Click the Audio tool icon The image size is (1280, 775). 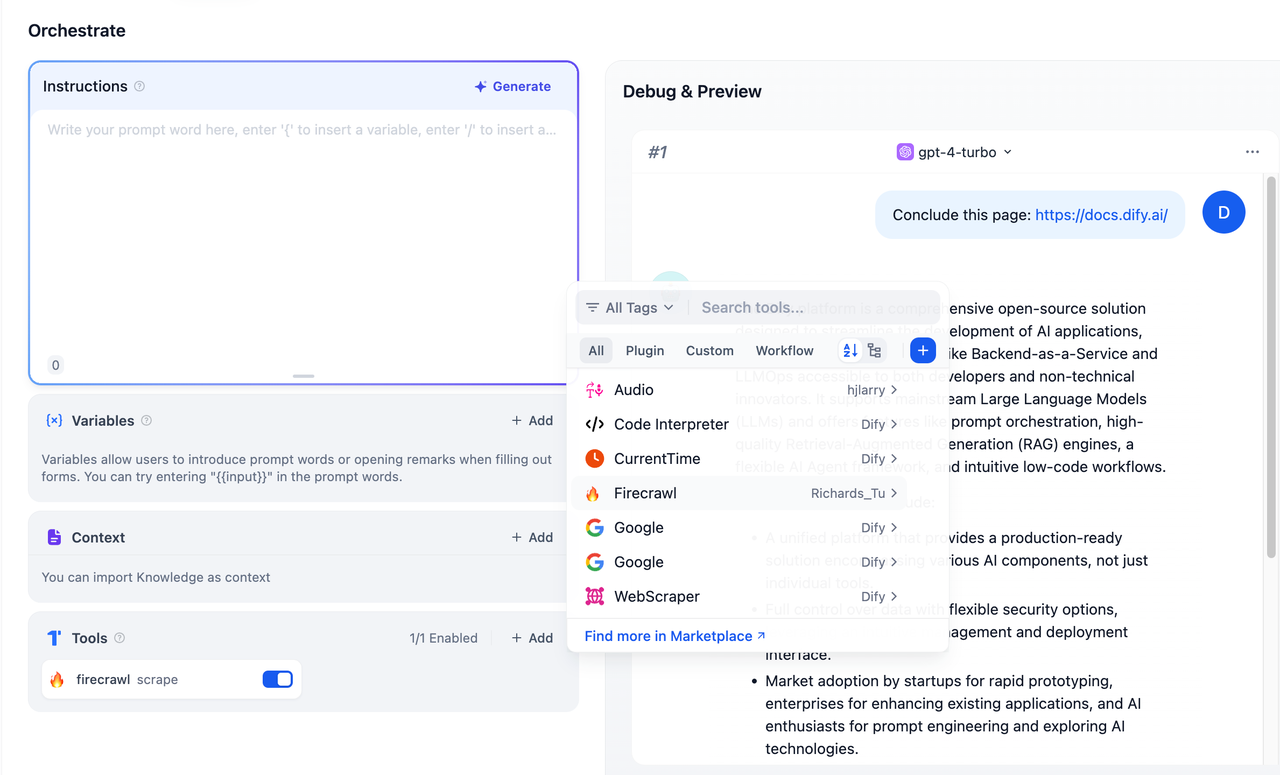pyautogui.click(x=594, y=390)
